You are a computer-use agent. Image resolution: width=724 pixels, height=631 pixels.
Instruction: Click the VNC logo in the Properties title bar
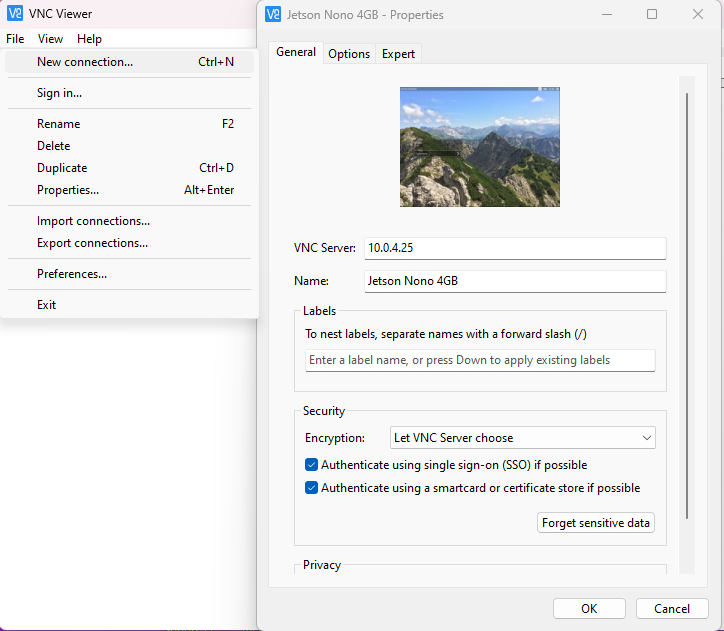click(x=273, y=14)
